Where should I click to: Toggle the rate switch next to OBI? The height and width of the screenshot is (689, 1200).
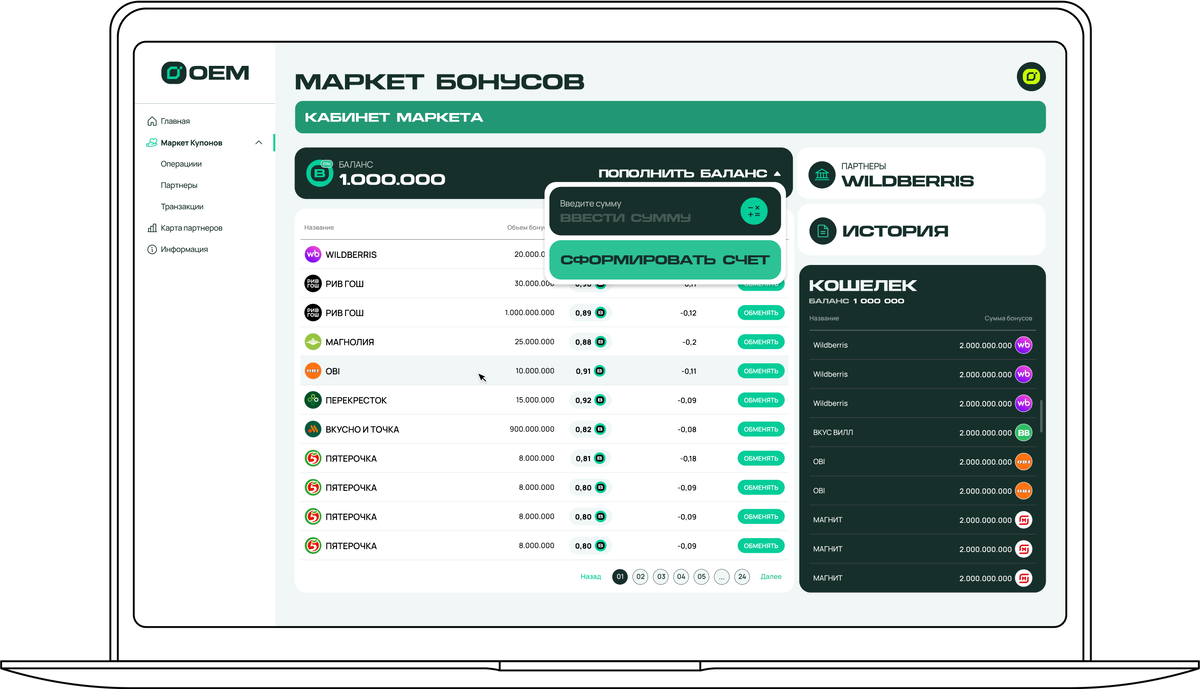[600, 370]
